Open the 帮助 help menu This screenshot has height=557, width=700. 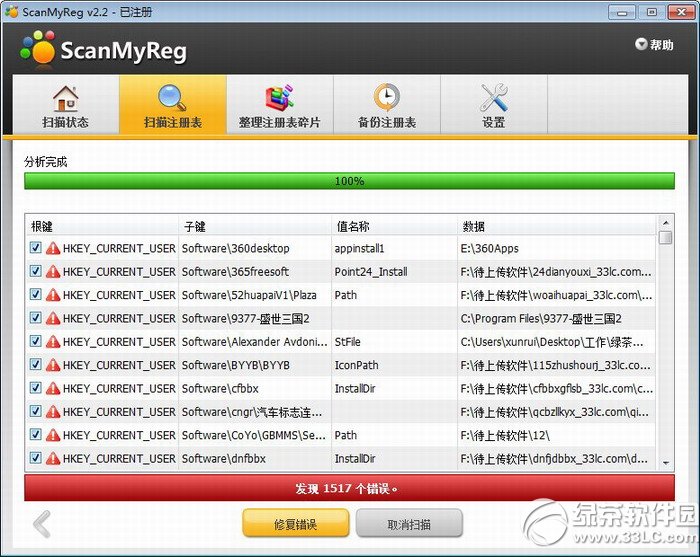[654, 45]
